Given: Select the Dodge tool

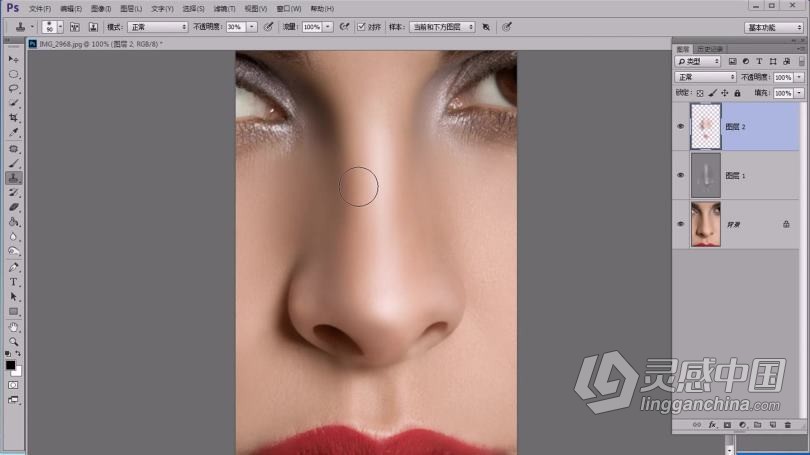Looking at the screenshot, I should [13, 252].
